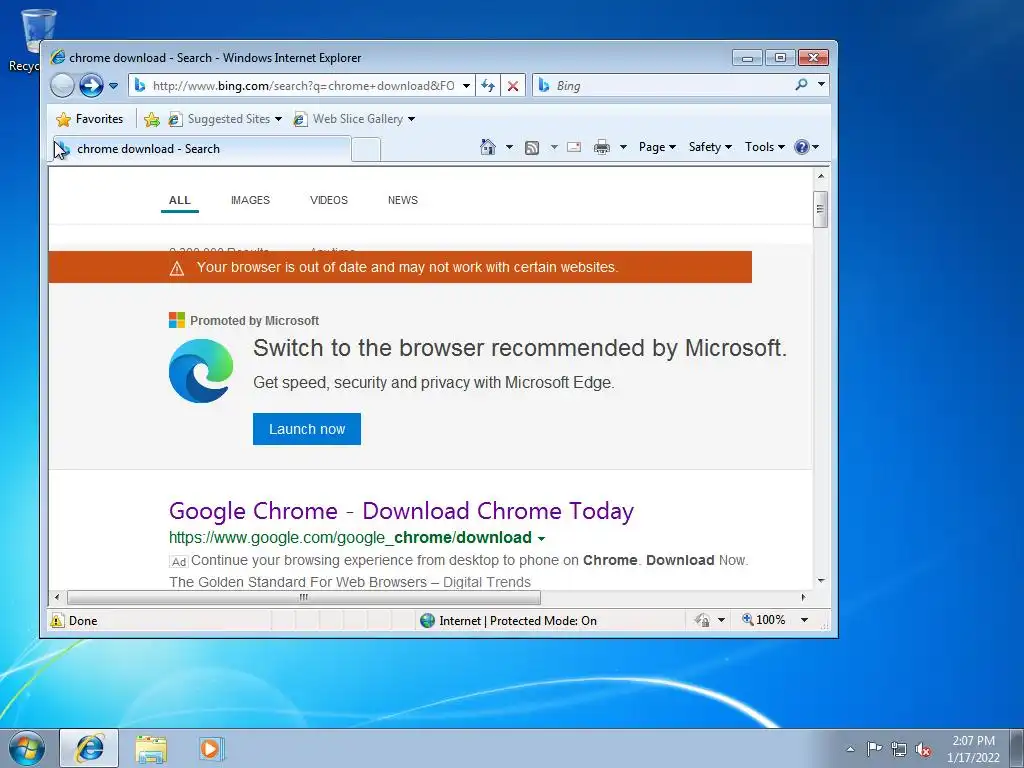Click the Launch now button
This screenshot has width=1024, height=768.
(x=307, y=429)
